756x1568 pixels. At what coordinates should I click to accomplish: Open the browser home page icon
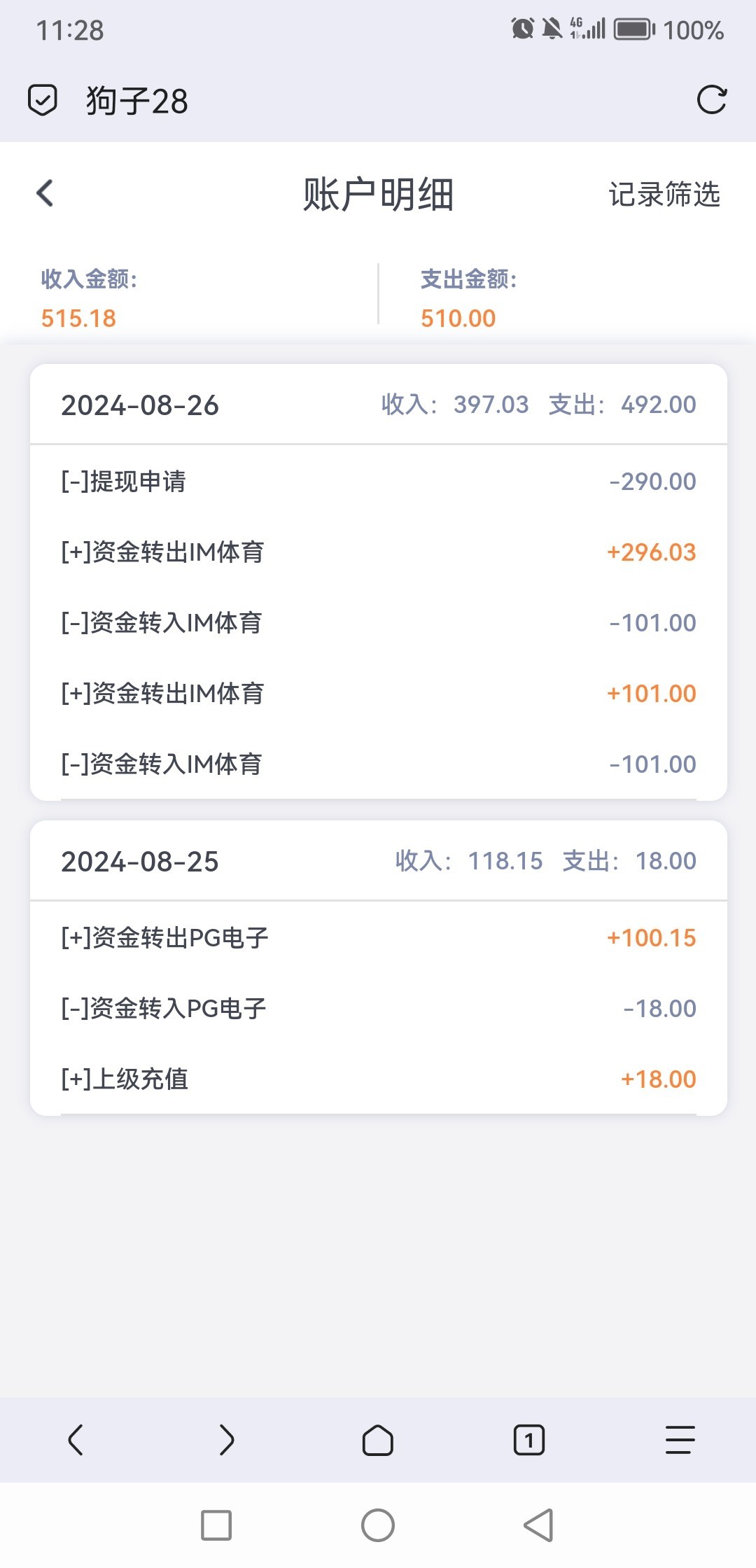[377, 1440]
